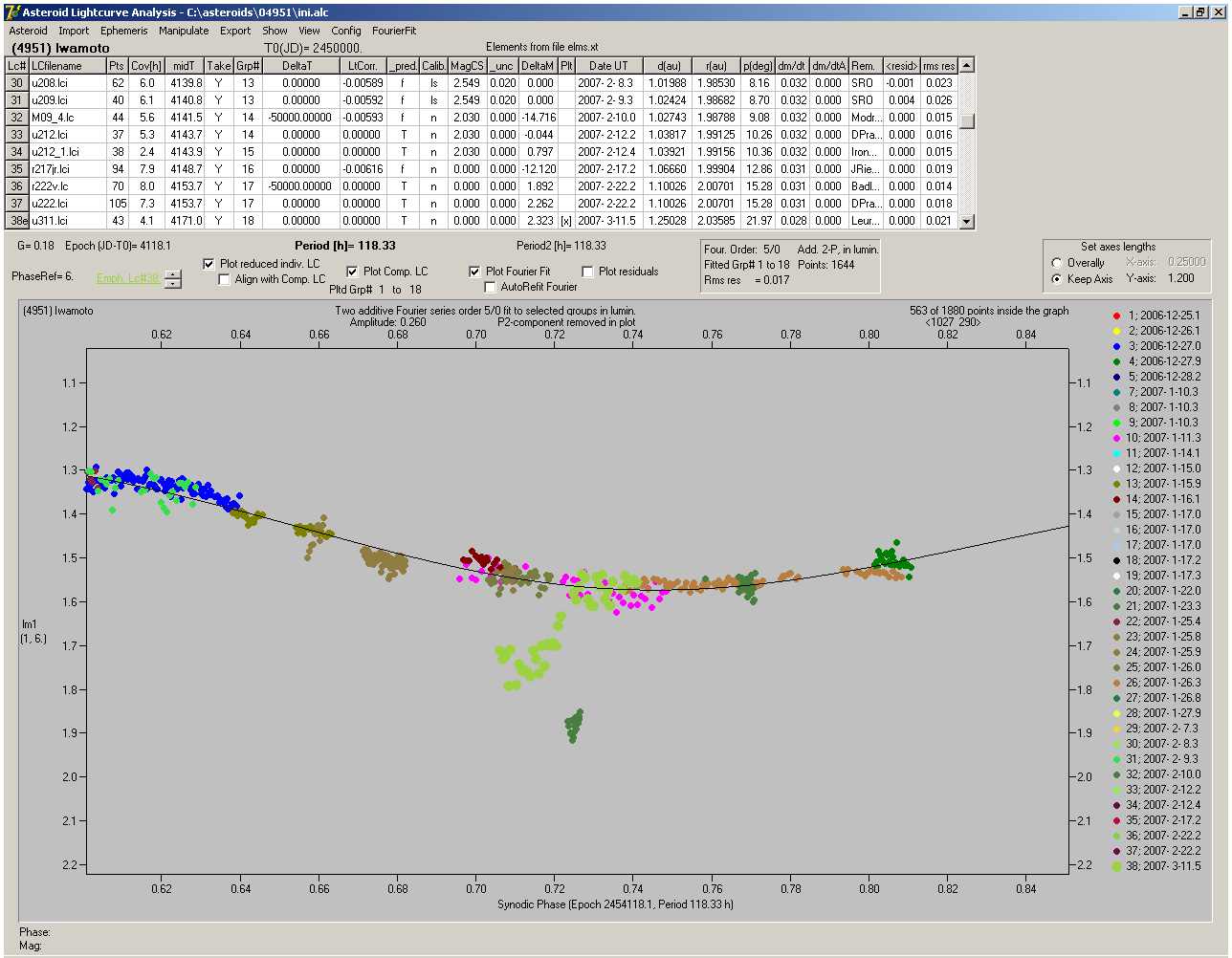
Task: Click the Period2 [h]= 118.33 label
Action: point(561,246)
